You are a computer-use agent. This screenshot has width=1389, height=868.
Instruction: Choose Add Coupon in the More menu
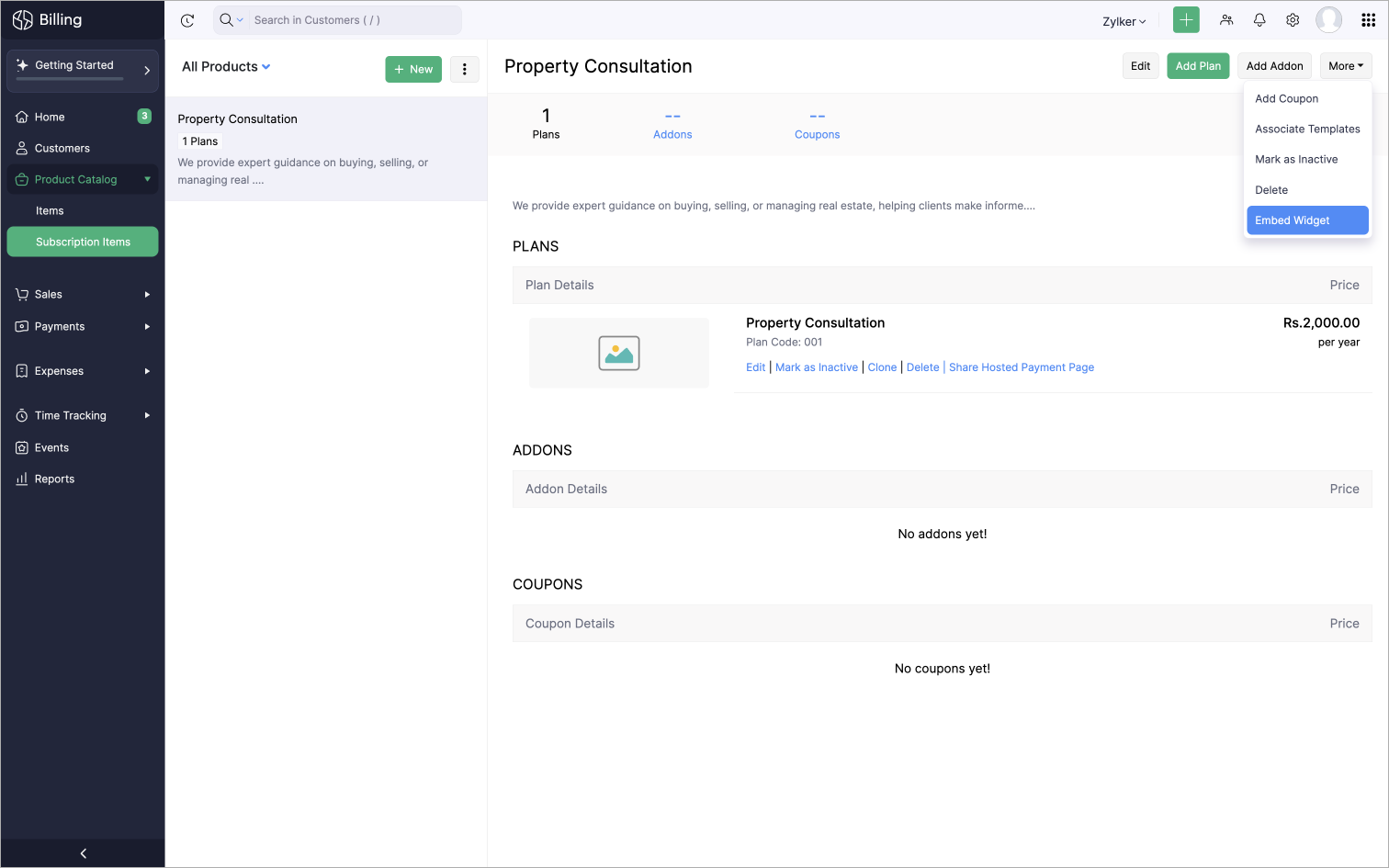pos(1286,99)
